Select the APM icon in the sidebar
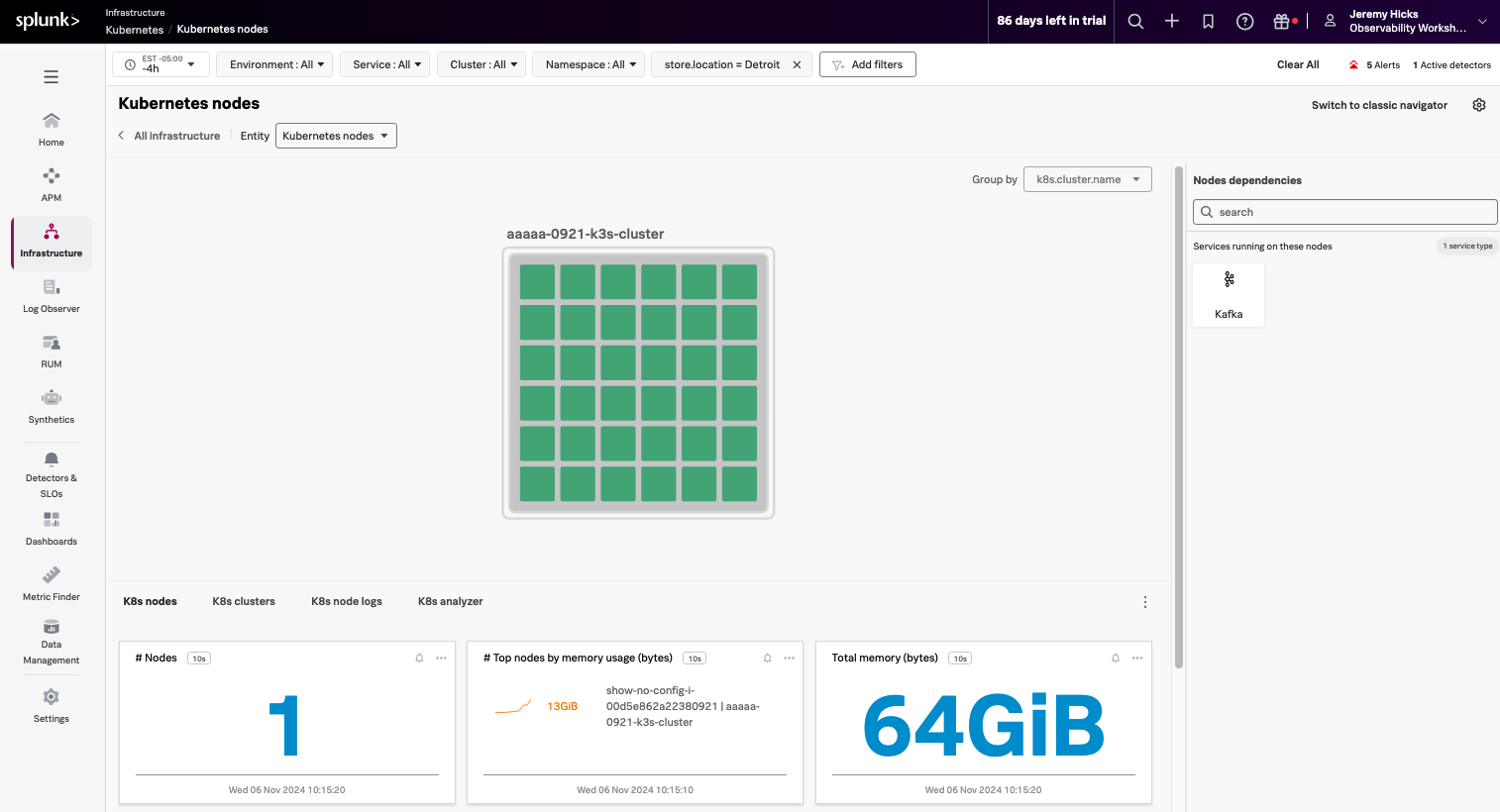The image size is (1500, 812). (51, 182)
